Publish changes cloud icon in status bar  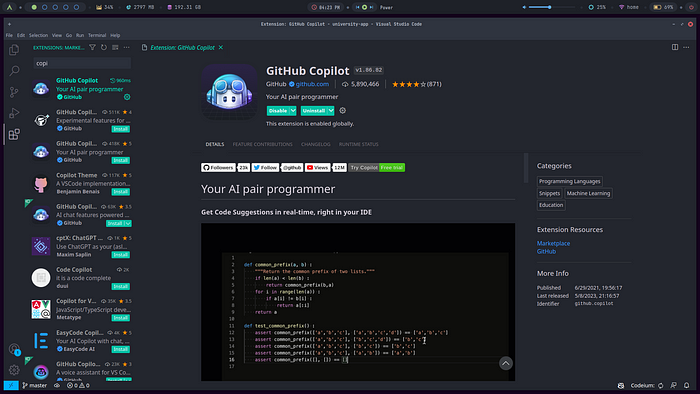(x=57, y=385)
